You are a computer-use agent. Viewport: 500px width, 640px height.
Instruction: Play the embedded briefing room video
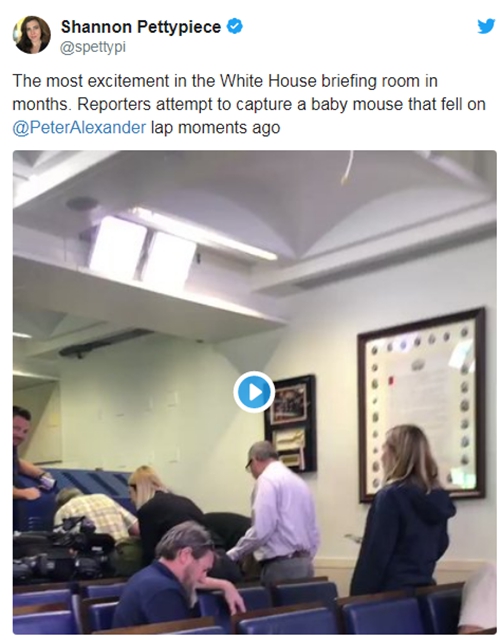coord(254,392)
